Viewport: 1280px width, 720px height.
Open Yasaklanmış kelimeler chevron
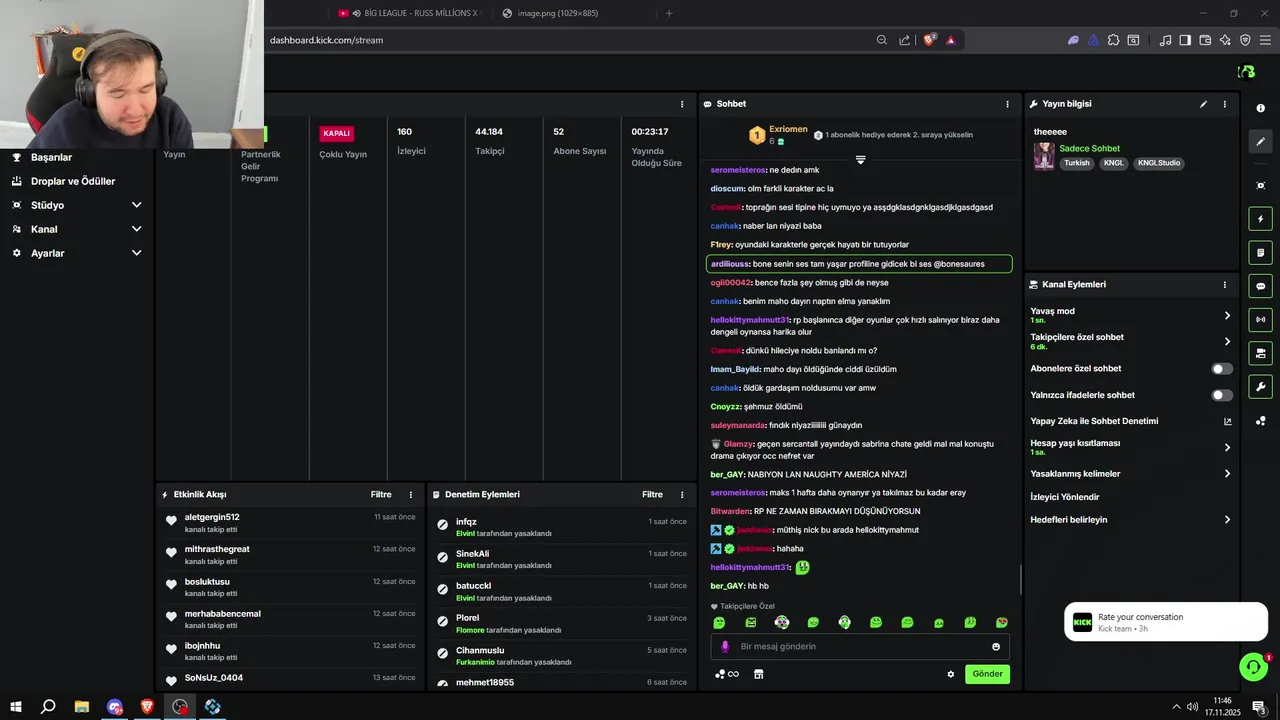click(x=1227, y=474)
